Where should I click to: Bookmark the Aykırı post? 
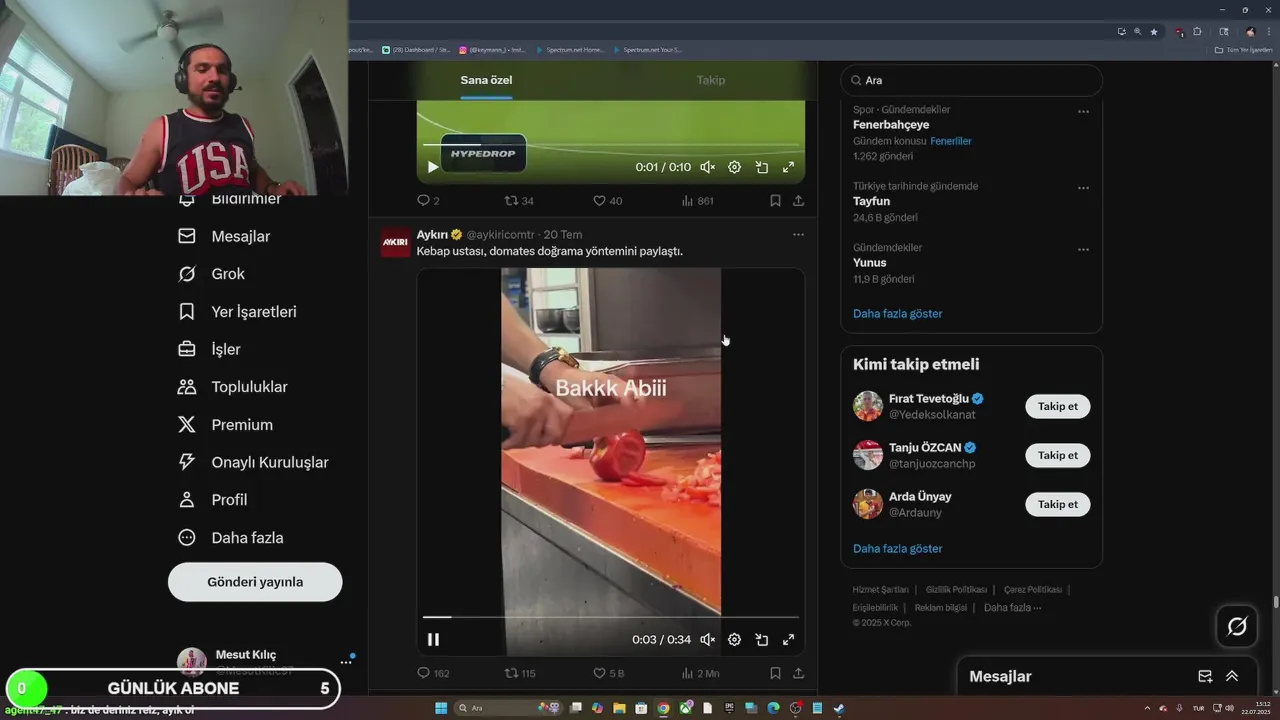point(775,674)
